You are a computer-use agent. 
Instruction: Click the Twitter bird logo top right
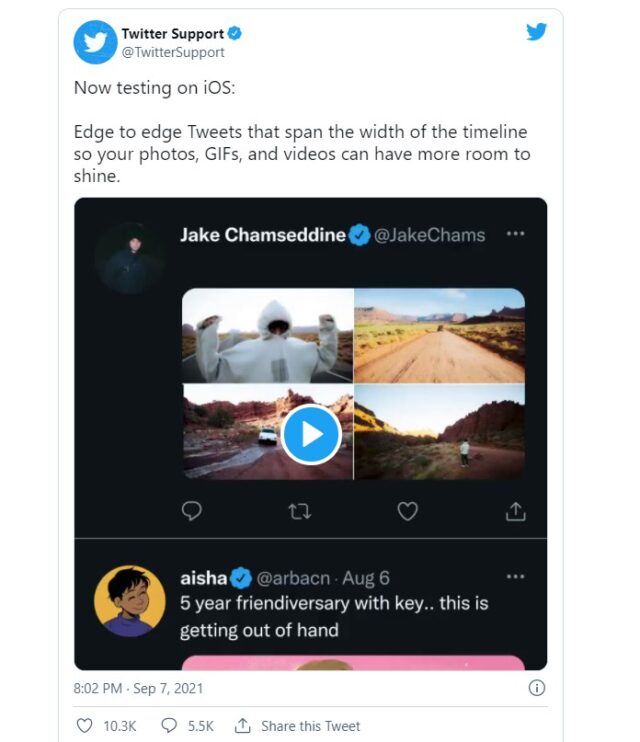pyautogui.click(x=537, y=32)
